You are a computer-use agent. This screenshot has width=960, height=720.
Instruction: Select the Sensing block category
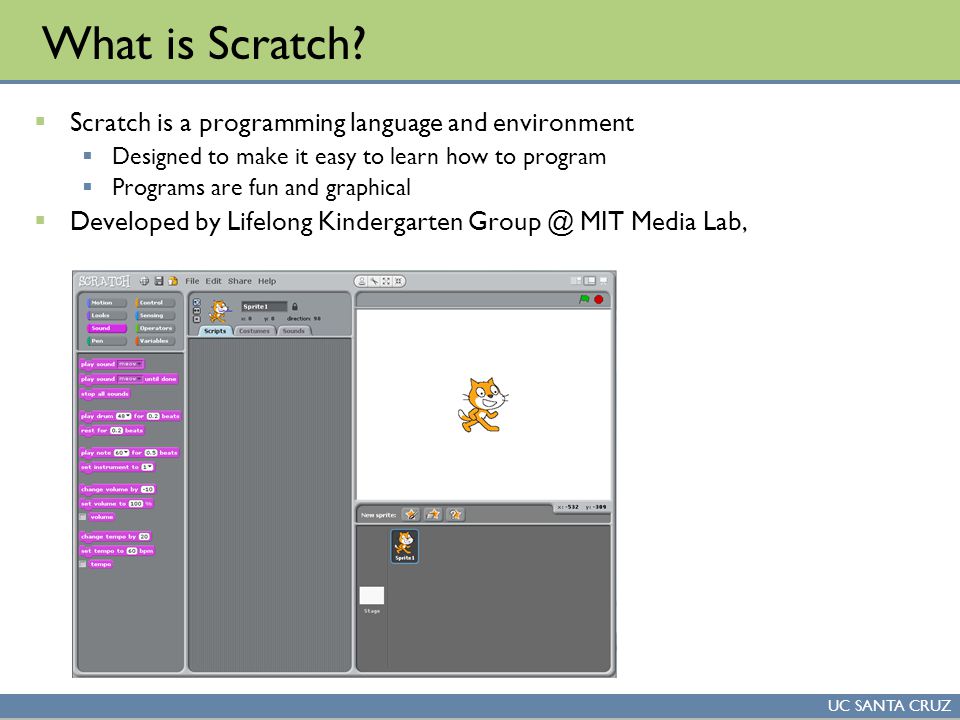tap(156, 315)
